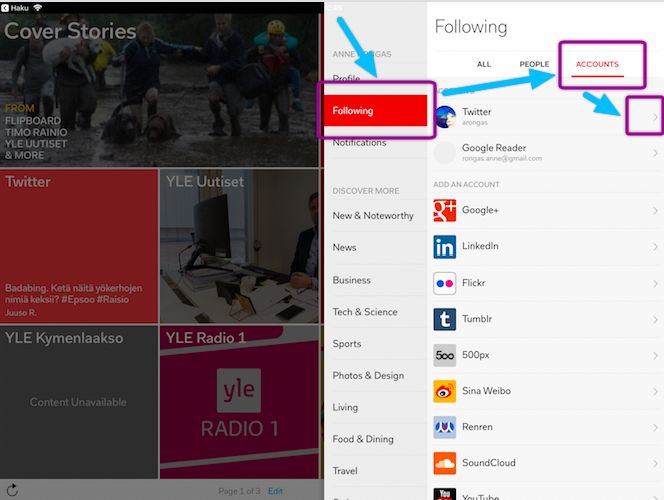This screenshot has height=500, width=664.
Task: Open Tumblr row chevron
Action: (x=655, y=319)
